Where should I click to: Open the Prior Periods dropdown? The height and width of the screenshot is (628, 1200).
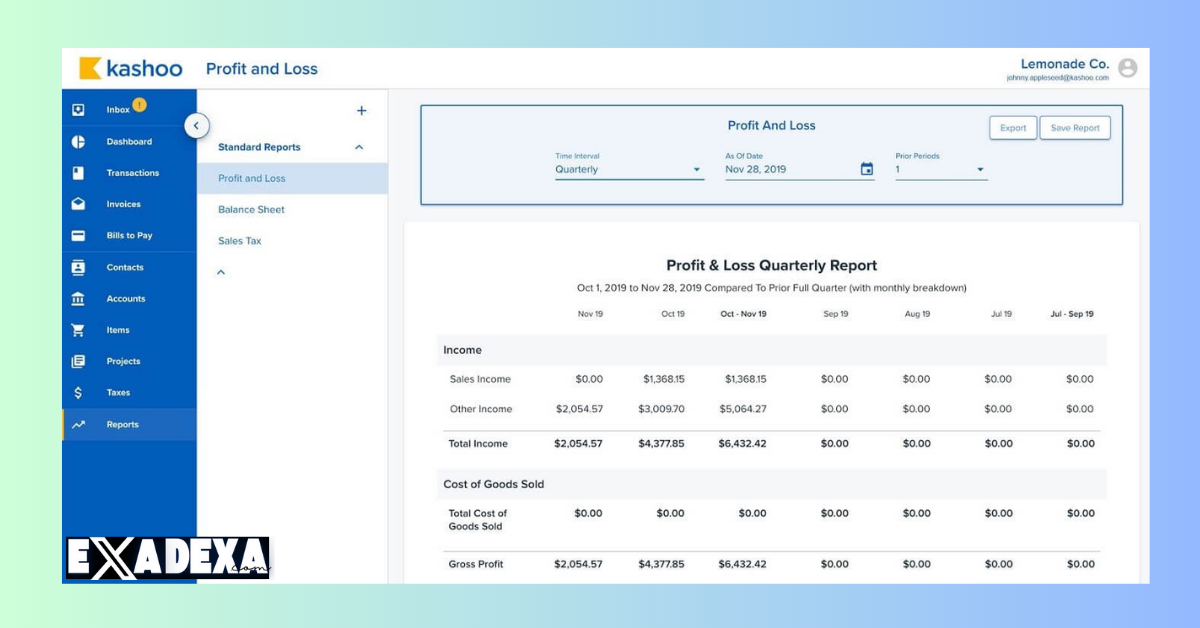point(940,169)
